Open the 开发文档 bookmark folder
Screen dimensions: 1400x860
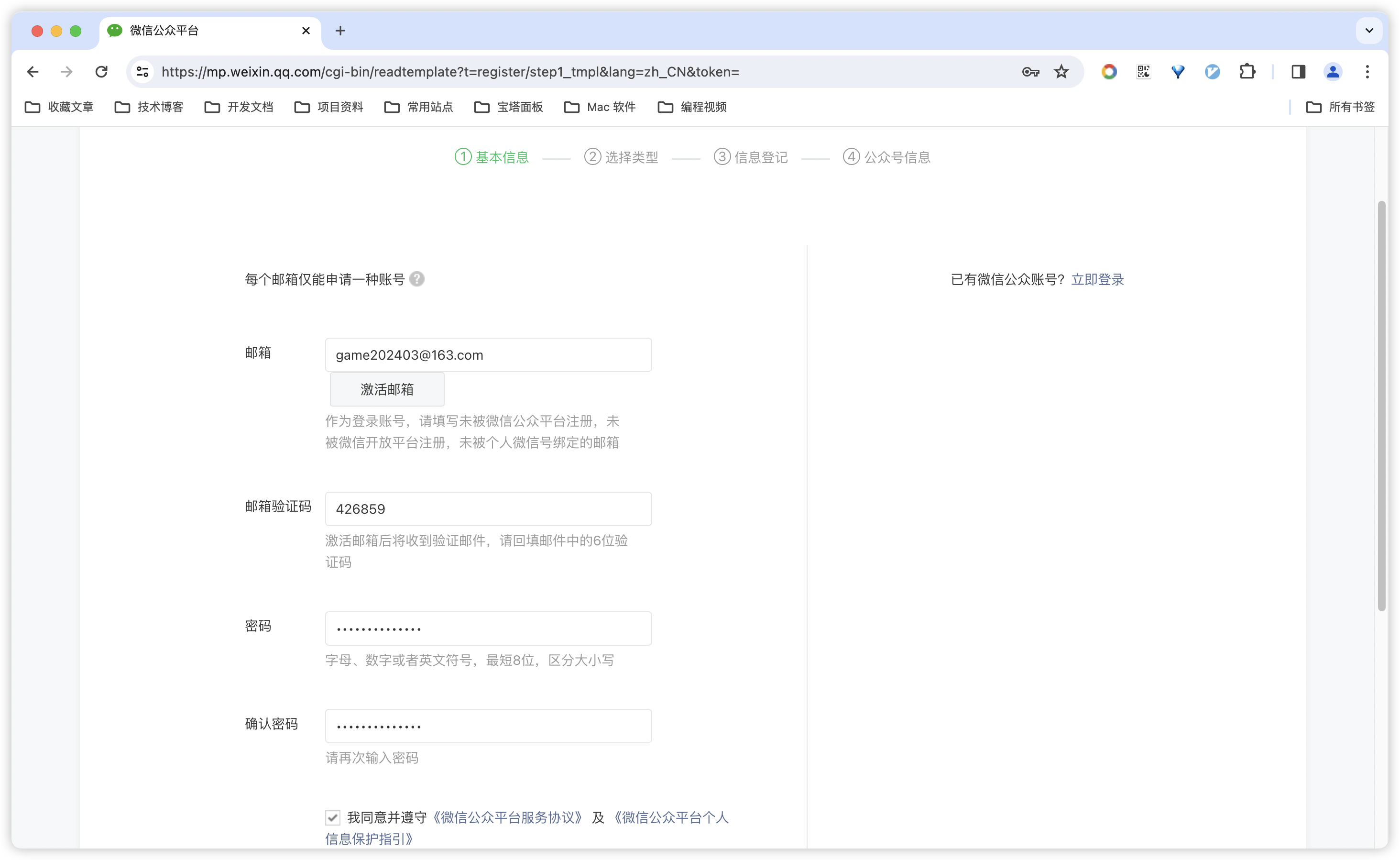pyautogui.click(x=239, y=107)
